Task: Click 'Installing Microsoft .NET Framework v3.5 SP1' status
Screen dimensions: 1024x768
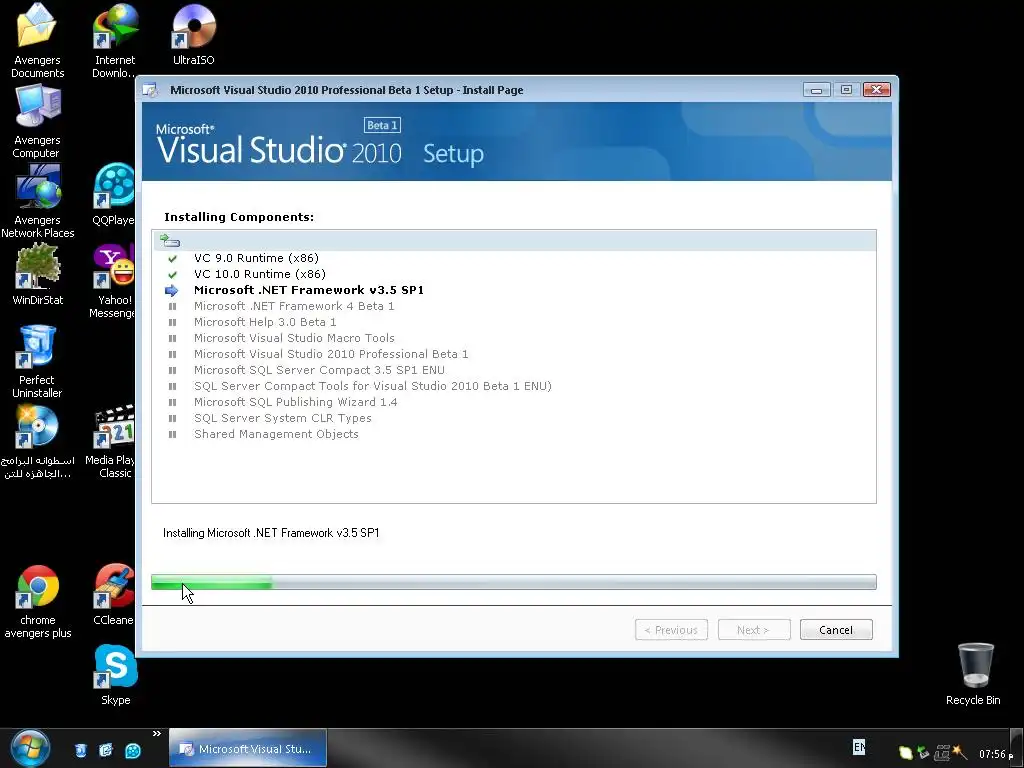Action: (271, 533)
